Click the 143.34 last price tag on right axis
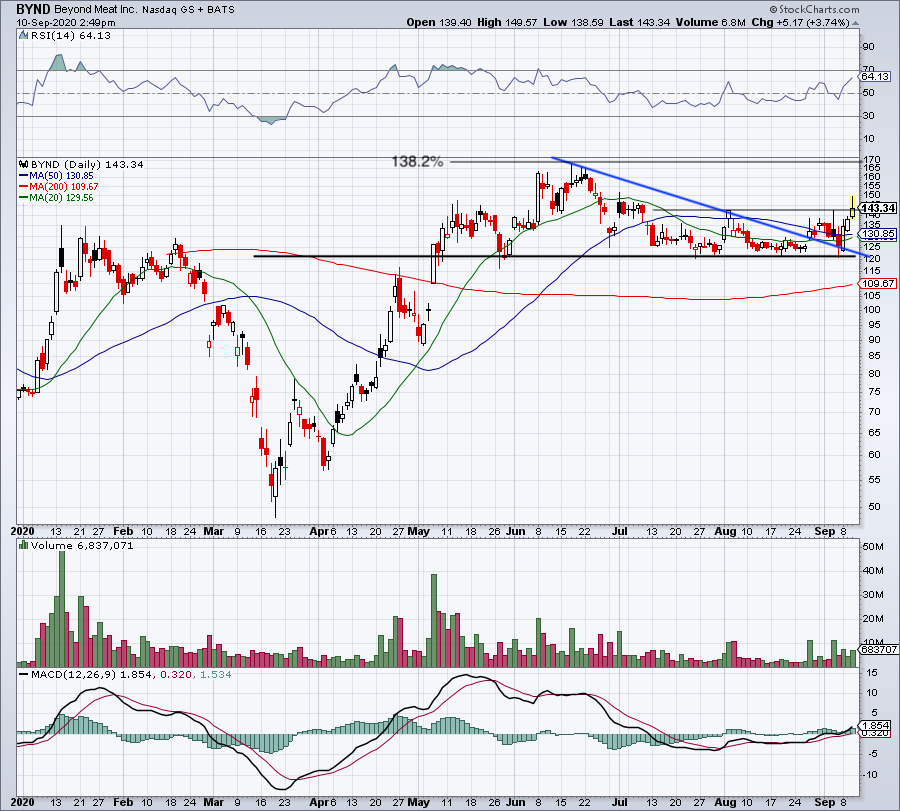900x811 pixels. click(x=878, y=208)
